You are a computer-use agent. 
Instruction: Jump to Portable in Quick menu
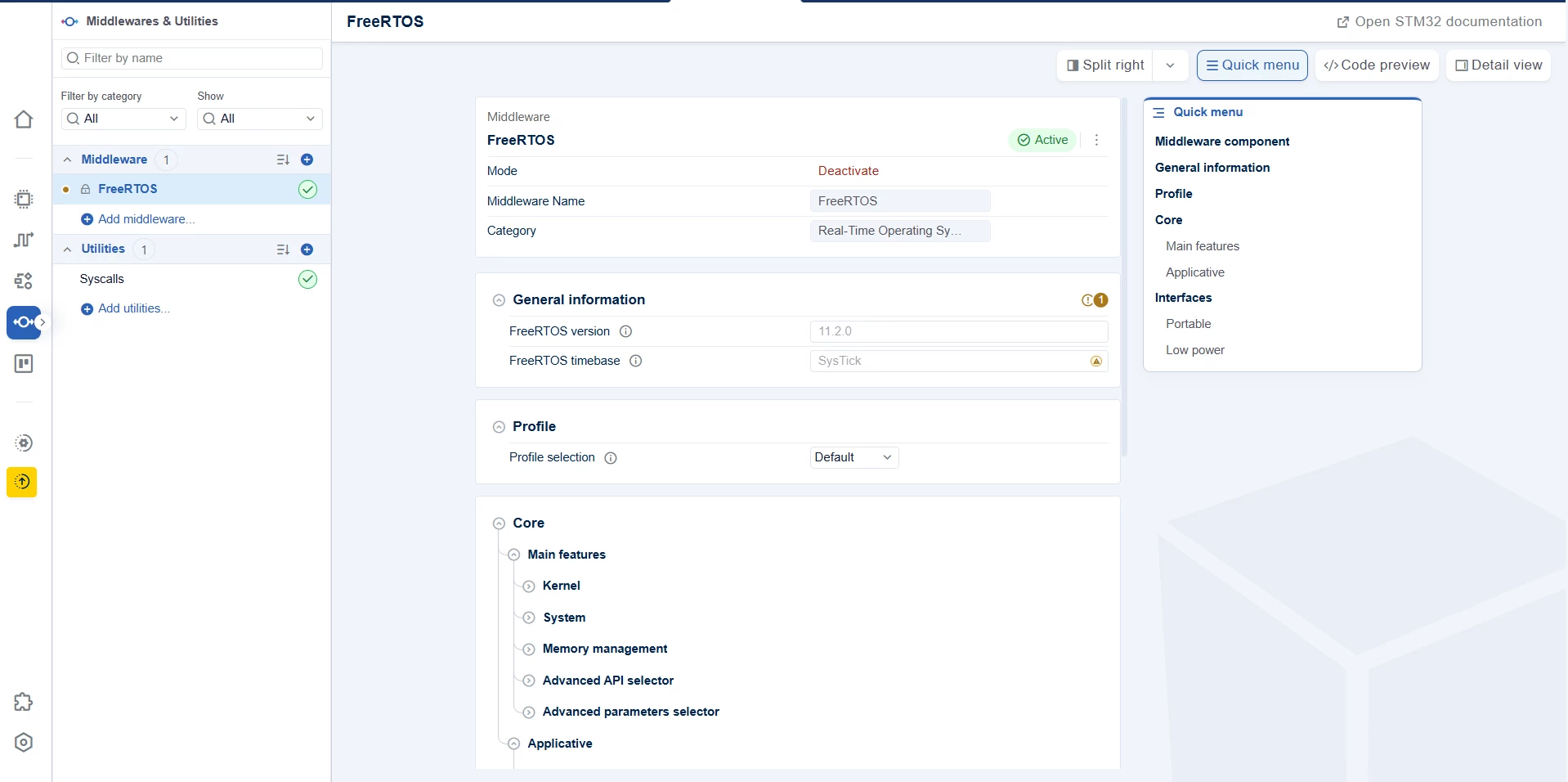coord(1188,324)
